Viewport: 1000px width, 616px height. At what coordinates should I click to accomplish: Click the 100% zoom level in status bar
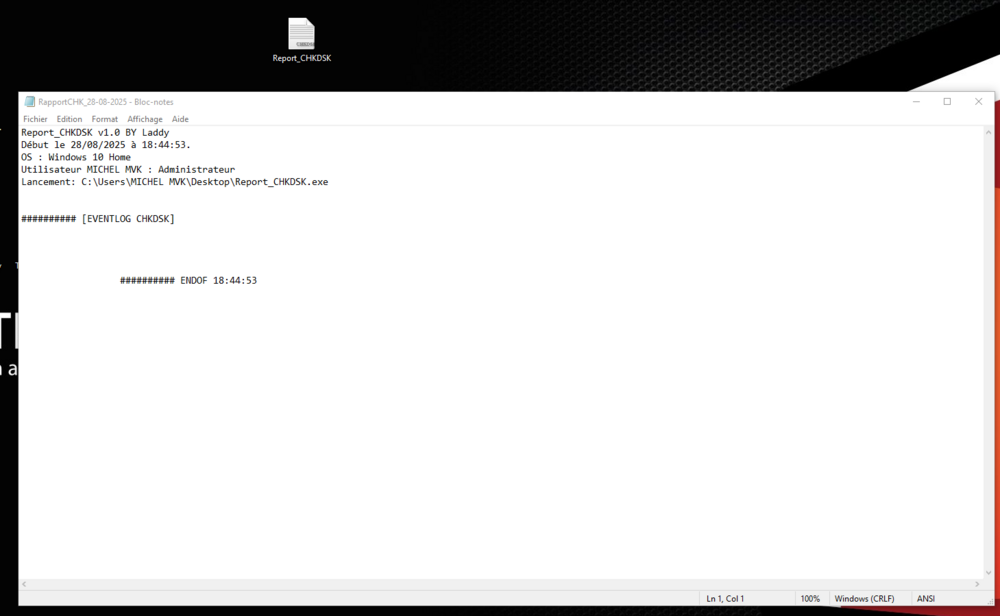pos(810,598)
